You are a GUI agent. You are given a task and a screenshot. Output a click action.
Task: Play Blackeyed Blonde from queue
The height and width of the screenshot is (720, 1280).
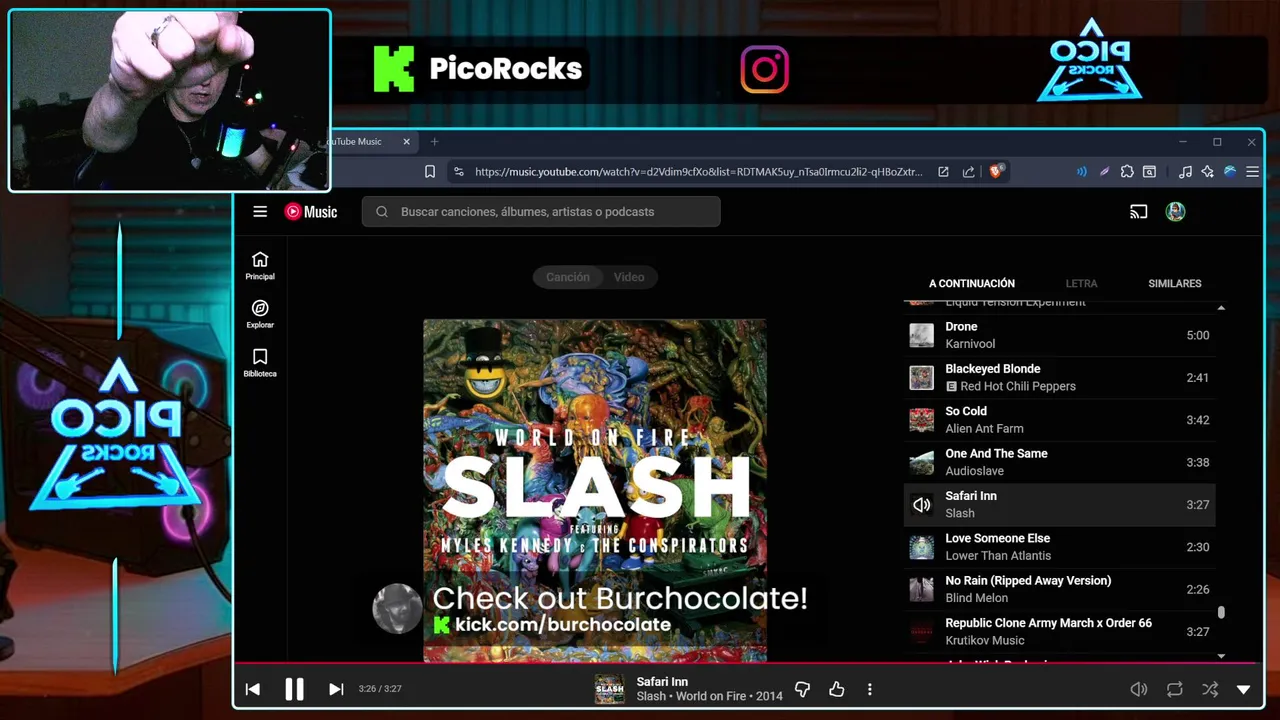click(x=1060, y=377)
